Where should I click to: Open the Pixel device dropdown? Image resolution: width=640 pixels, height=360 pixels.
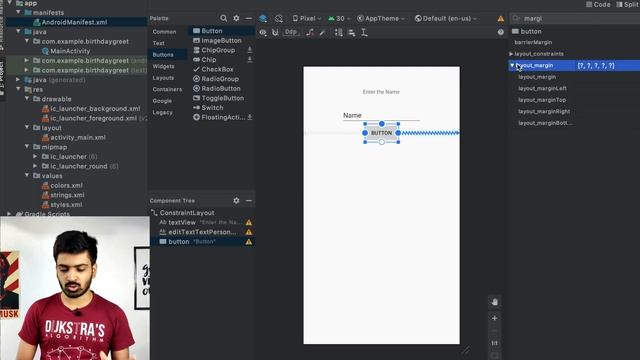coord(307,18)
